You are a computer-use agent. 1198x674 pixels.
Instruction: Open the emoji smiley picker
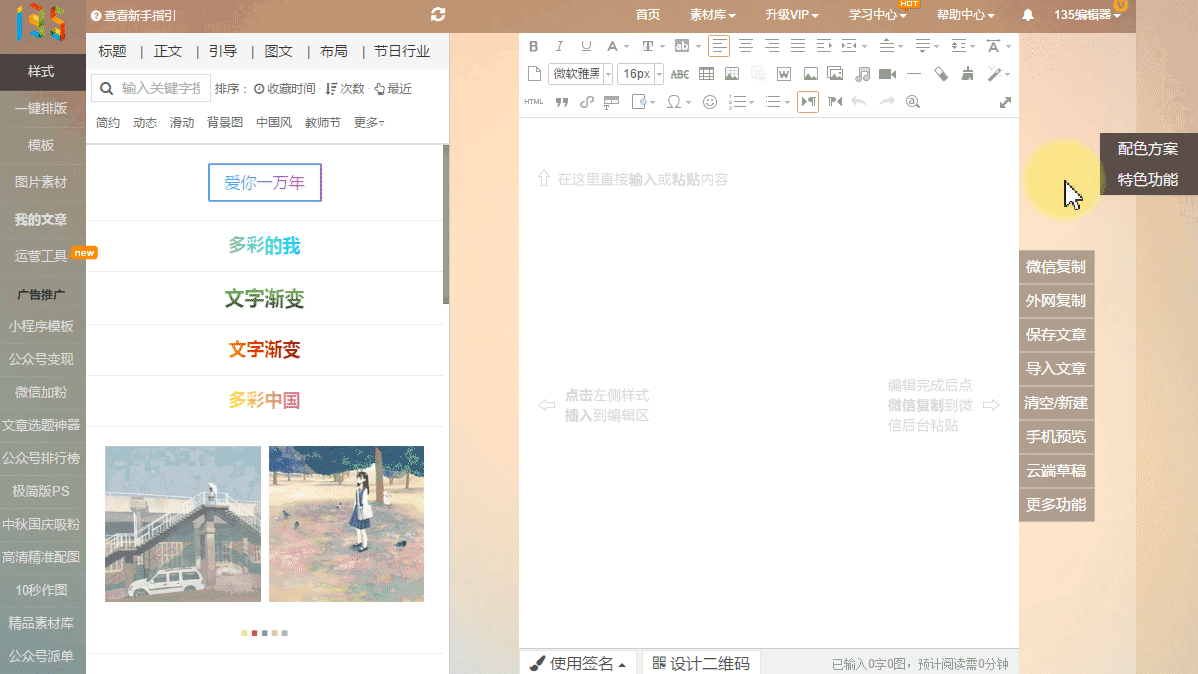point(710,102)
